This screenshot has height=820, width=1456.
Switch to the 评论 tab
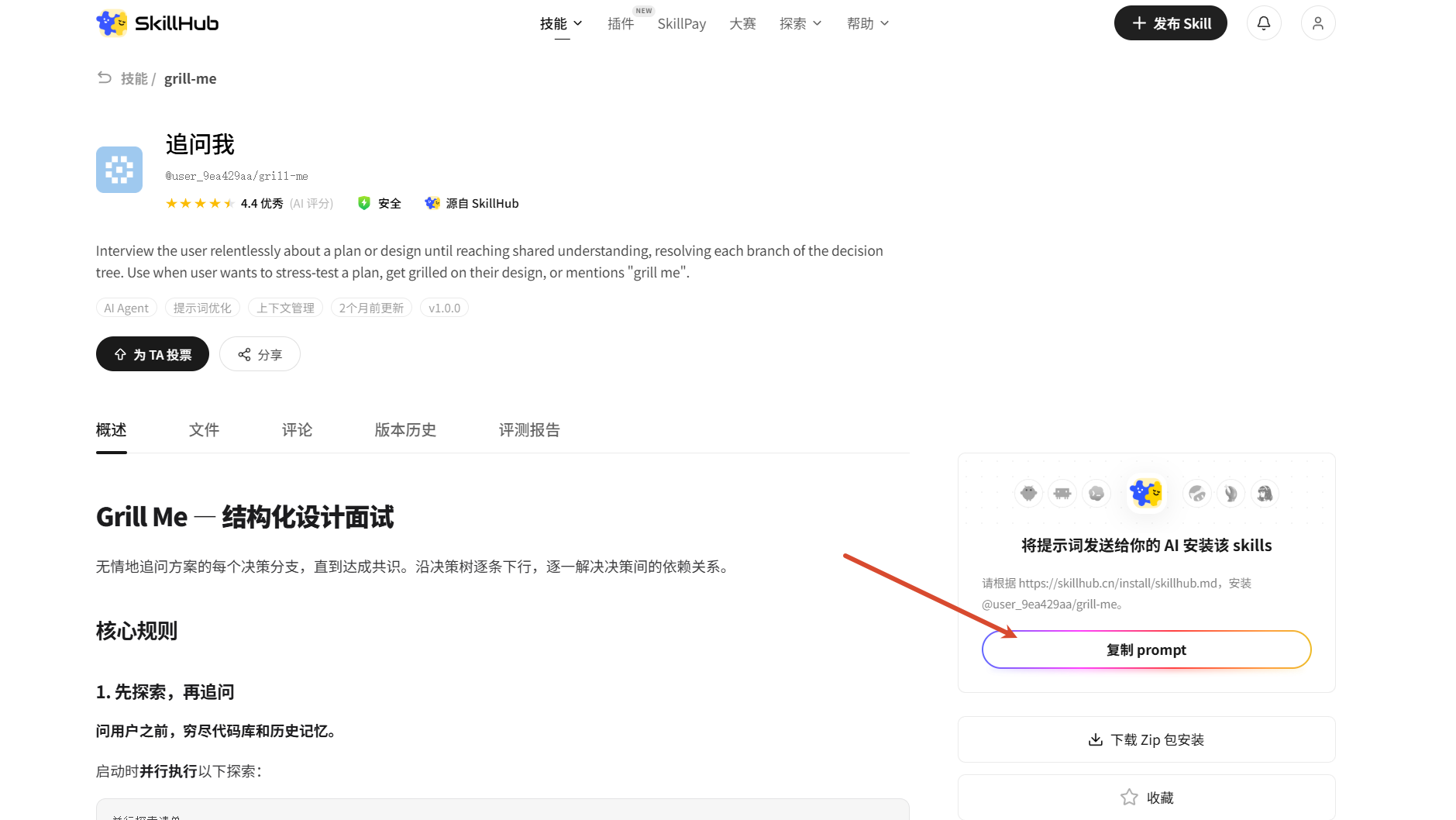pos(298,430)
